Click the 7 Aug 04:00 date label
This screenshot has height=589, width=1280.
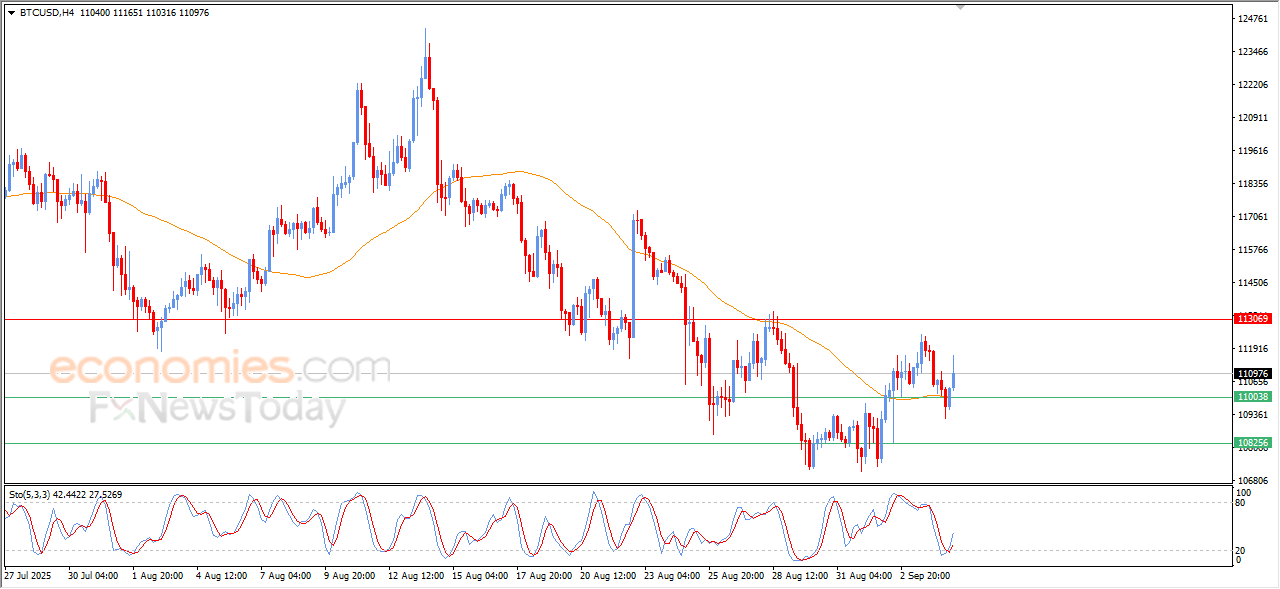(285, 576)
